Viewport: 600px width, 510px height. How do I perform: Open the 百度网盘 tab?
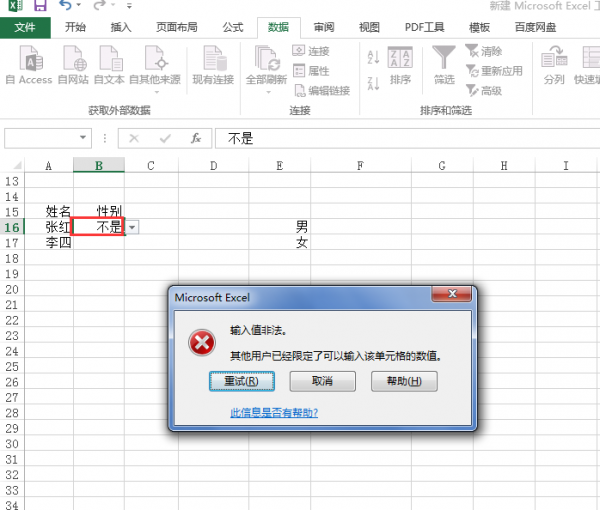tap(535, 28)
